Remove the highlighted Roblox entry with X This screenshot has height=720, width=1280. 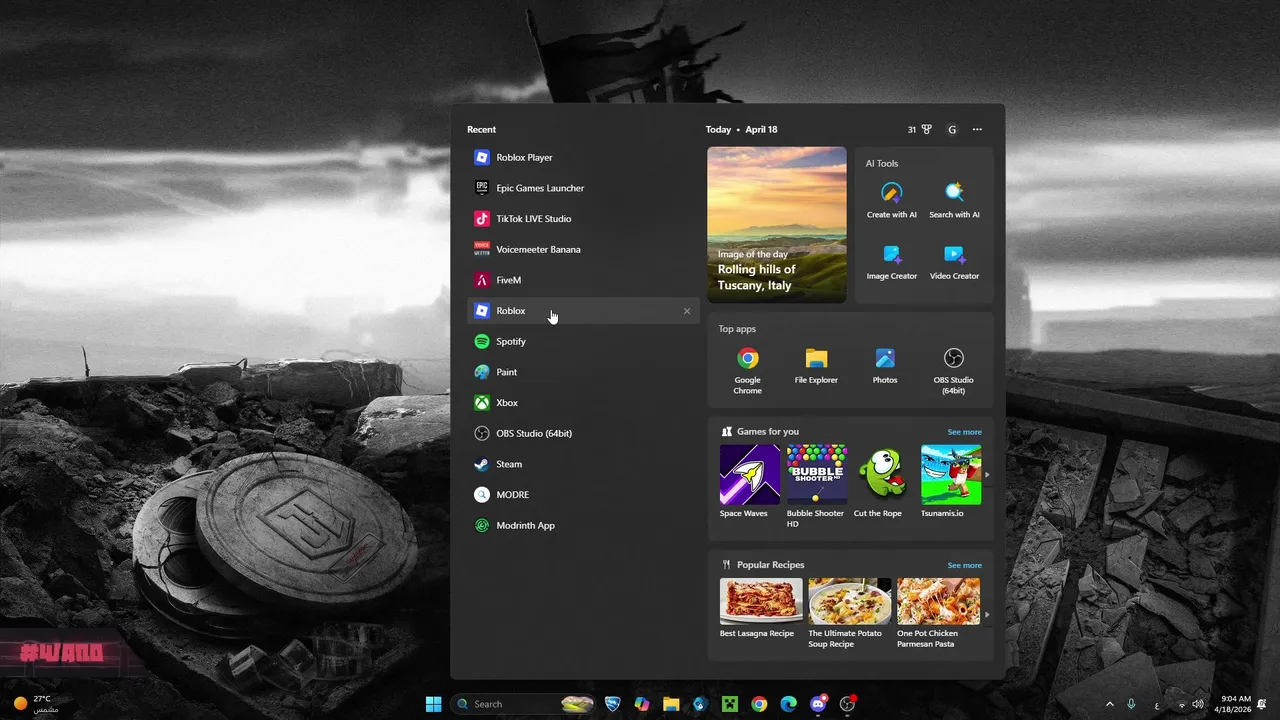tap(687, 311)
